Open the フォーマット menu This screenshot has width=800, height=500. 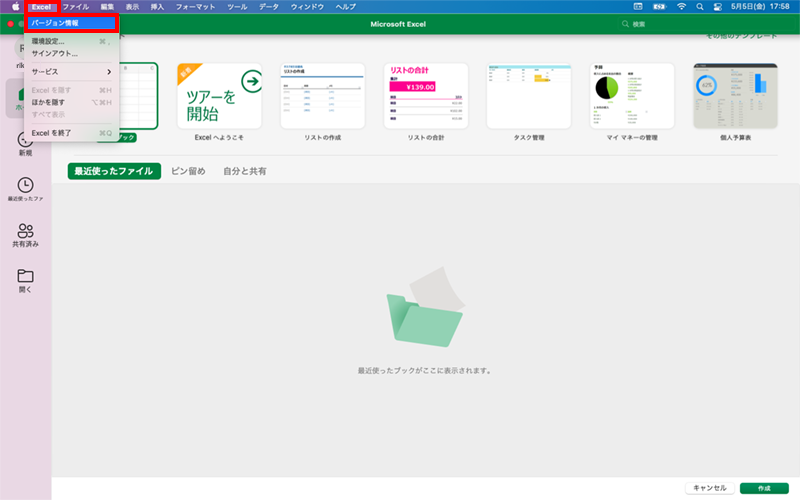(195, 7)
